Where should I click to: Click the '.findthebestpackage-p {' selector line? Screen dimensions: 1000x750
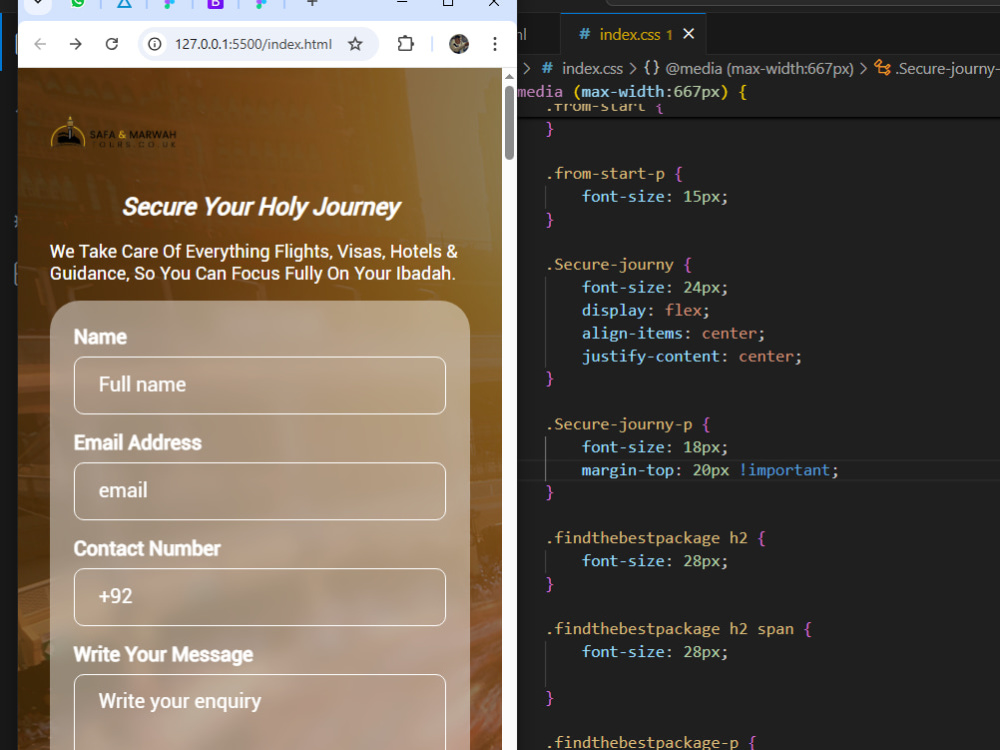coord(651,742)
